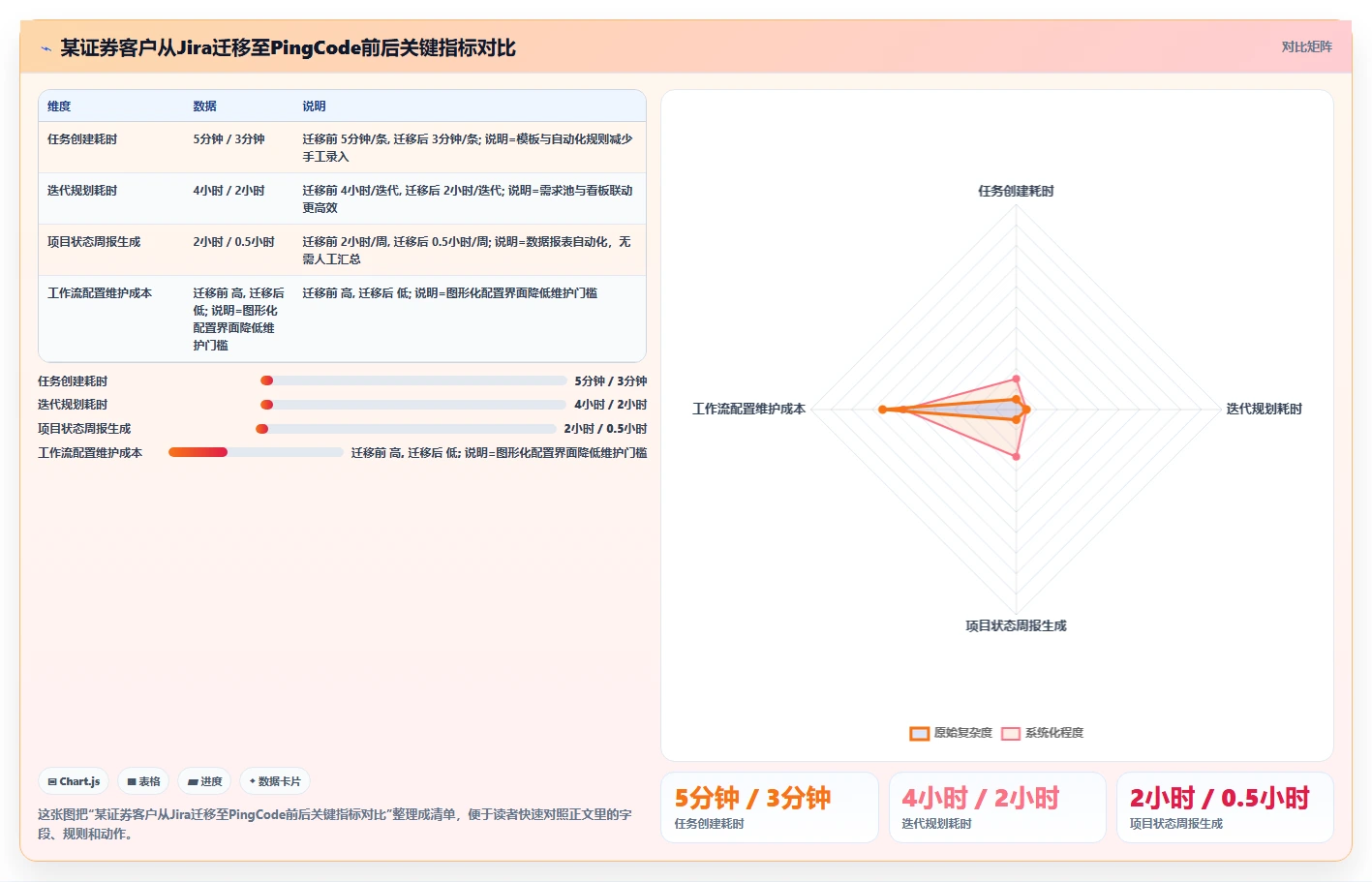The height and width of the screenshot is (882, 1372).
Task: Click the 对比矩阵 label in header
Action: click(x=1306, y=46)
